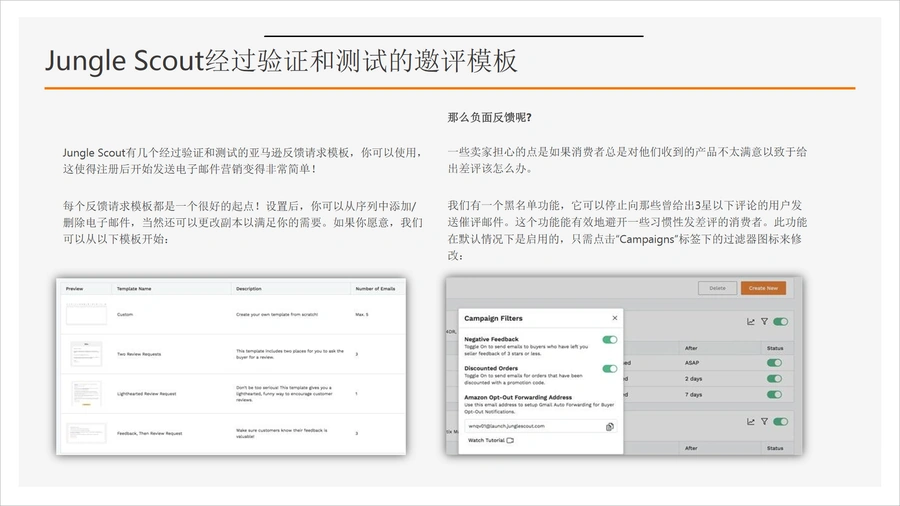Select the "Lighthearted Review Request" template name
Screen dimensions: 900x506
pyautogui.click(x=146, y=394)
